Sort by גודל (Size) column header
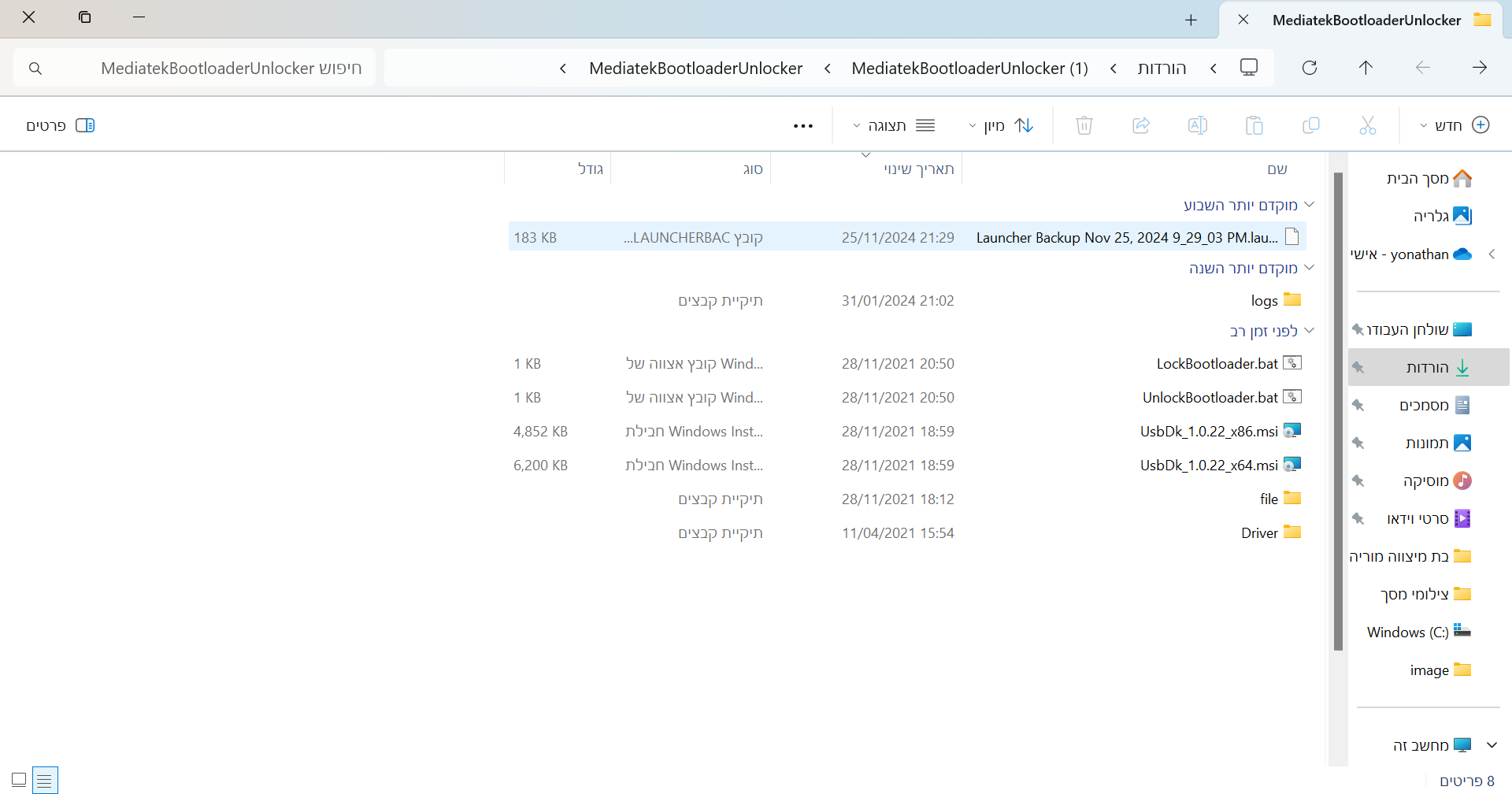 coord(590,169)
